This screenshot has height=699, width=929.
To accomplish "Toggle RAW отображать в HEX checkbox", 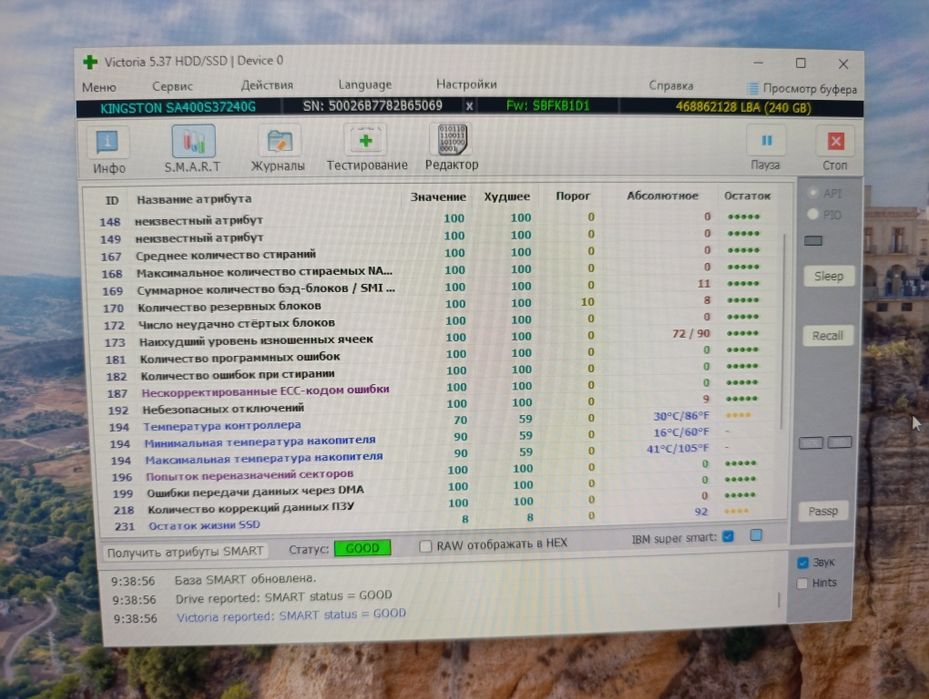I will [425, 546].
